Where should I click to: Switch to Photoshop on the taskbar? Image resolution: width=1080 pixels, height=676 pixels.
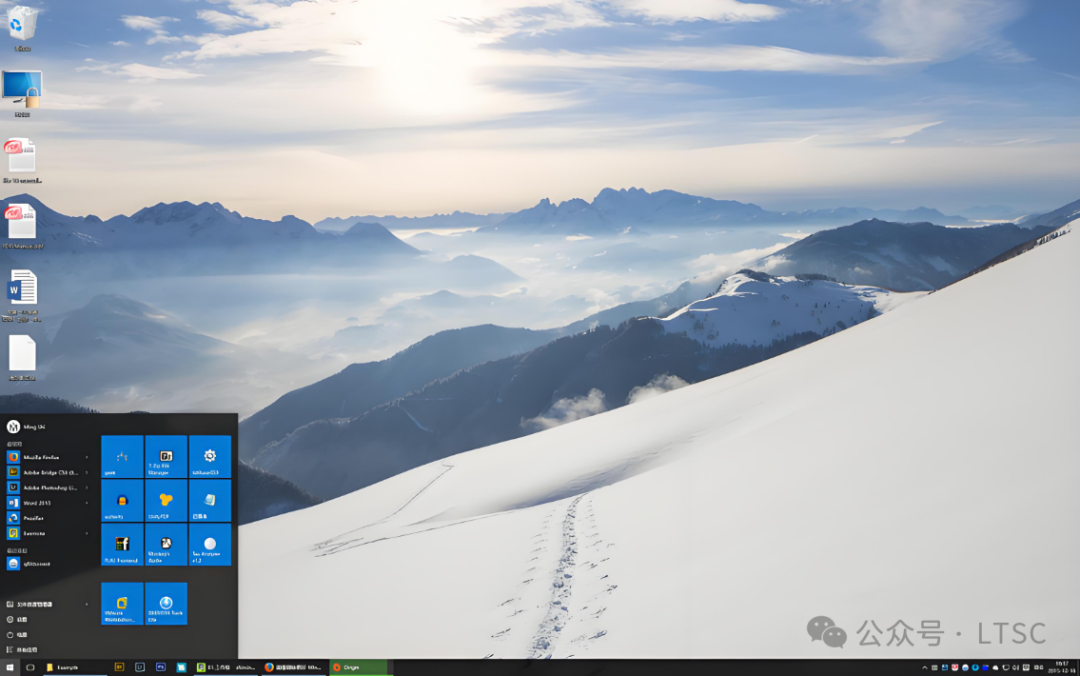pos(160,667)
